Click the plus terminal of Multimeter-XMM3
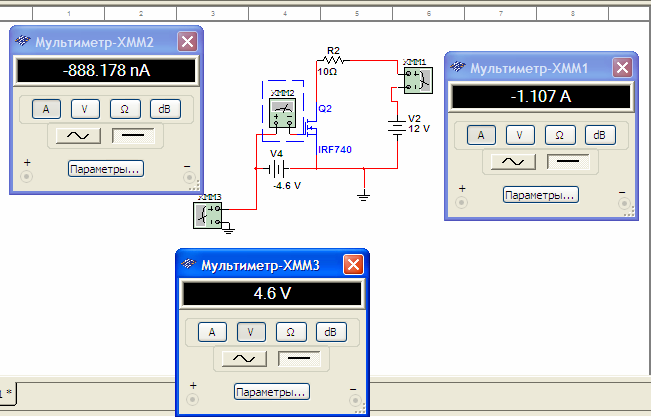 point(192,400)
